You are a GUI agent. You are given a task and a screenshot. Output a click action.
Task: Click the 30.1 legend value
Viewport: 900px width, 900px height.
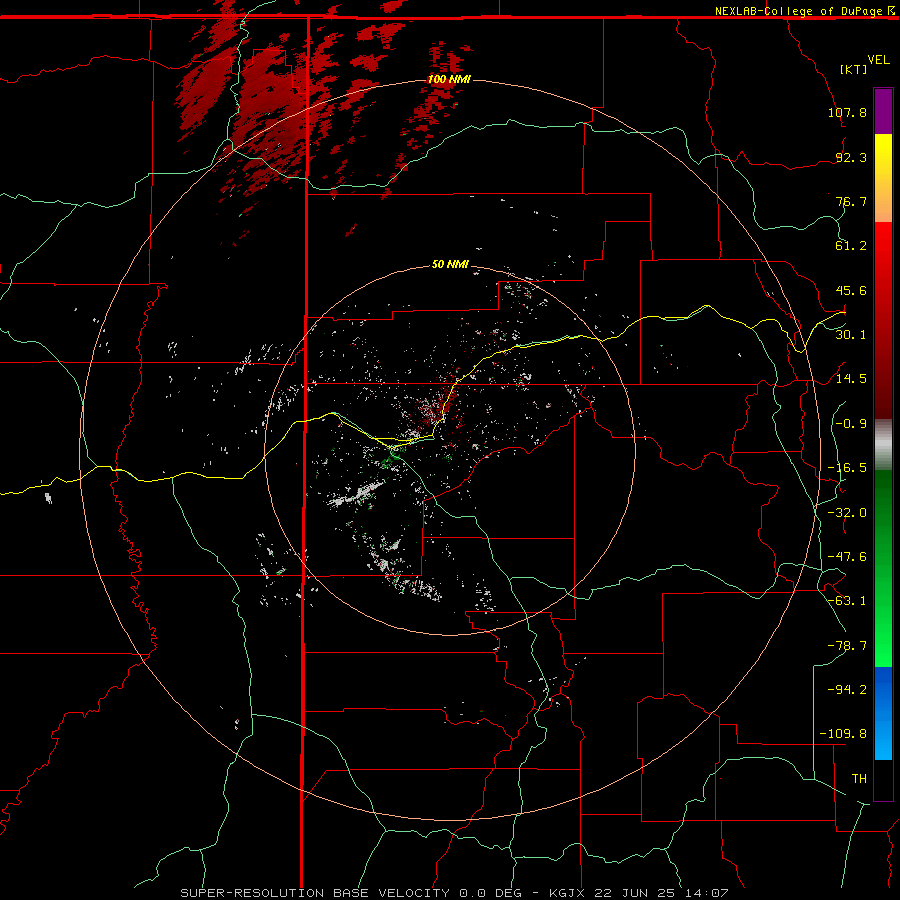851,335
